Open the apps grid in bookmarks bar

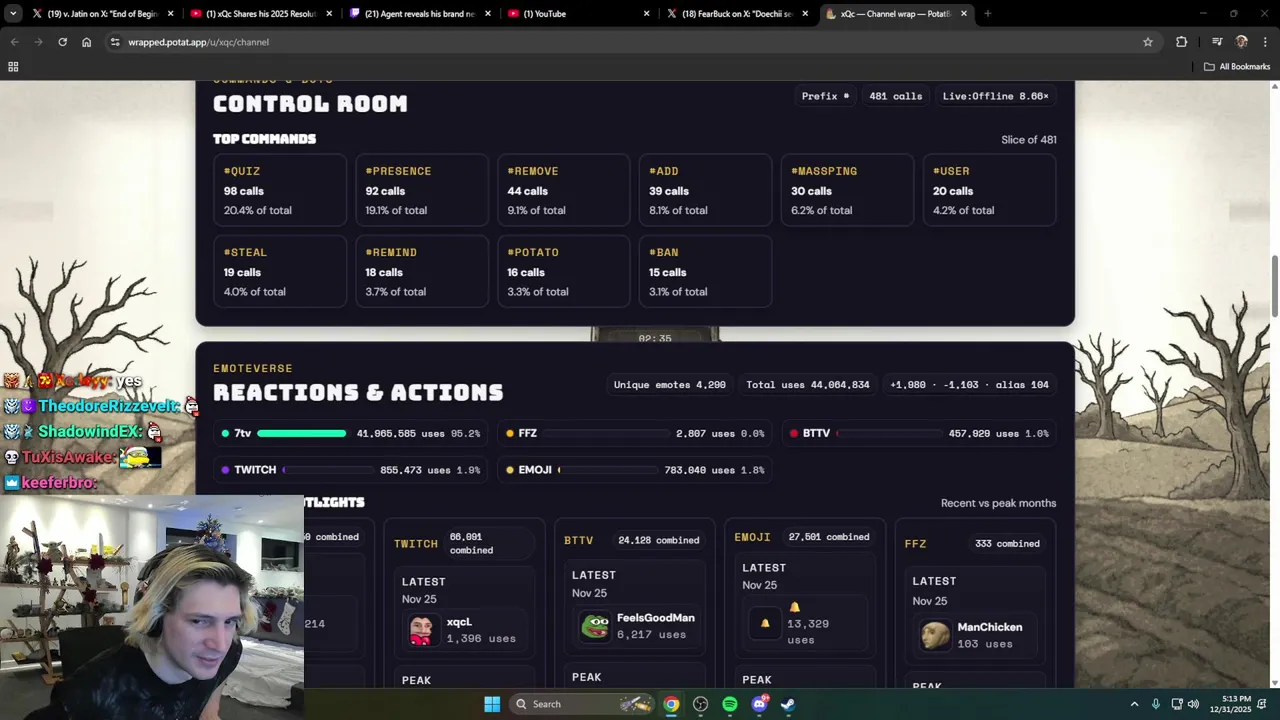[x=13, y=66]
